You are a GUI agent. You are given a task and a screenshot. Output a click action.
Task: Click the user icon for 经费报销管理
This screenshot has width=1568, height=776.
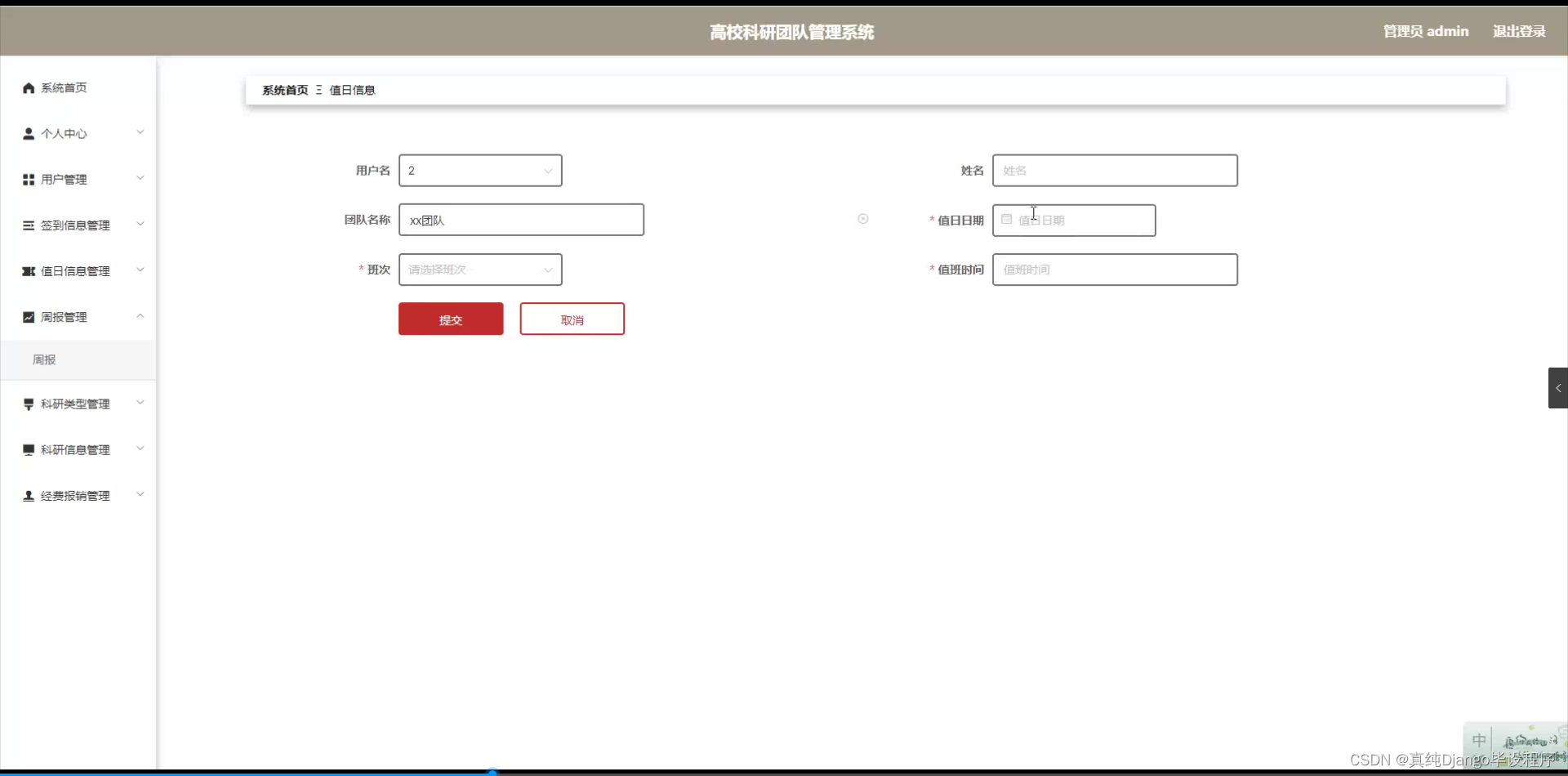[29, 496]
